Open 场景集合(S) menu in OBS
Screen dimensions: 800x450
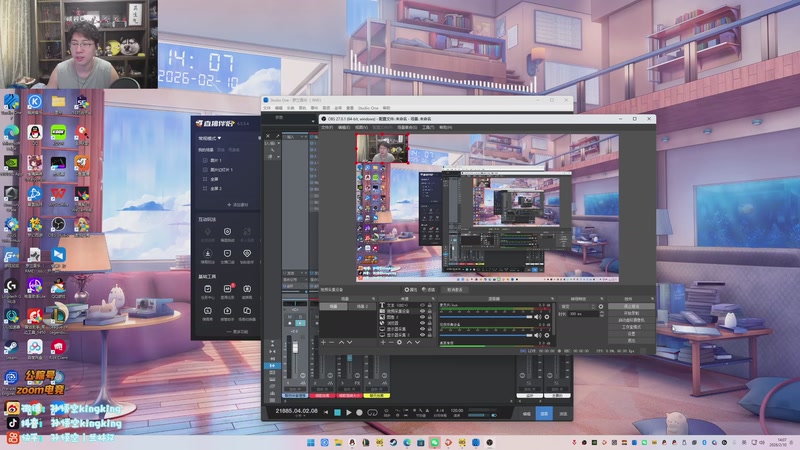(407, 127)
